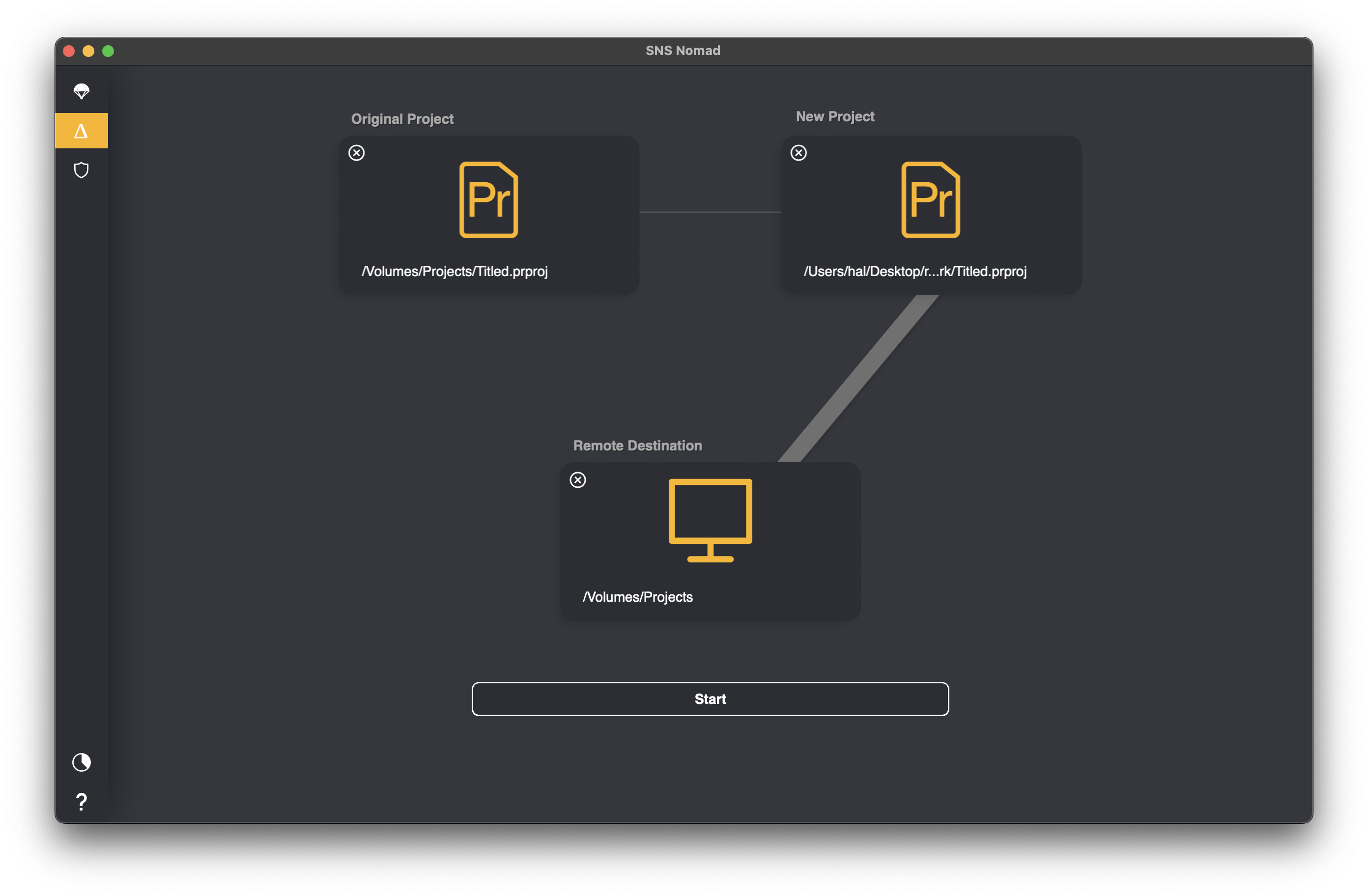Click the New Project label
1368x896 pixels.
click(835, 117)
